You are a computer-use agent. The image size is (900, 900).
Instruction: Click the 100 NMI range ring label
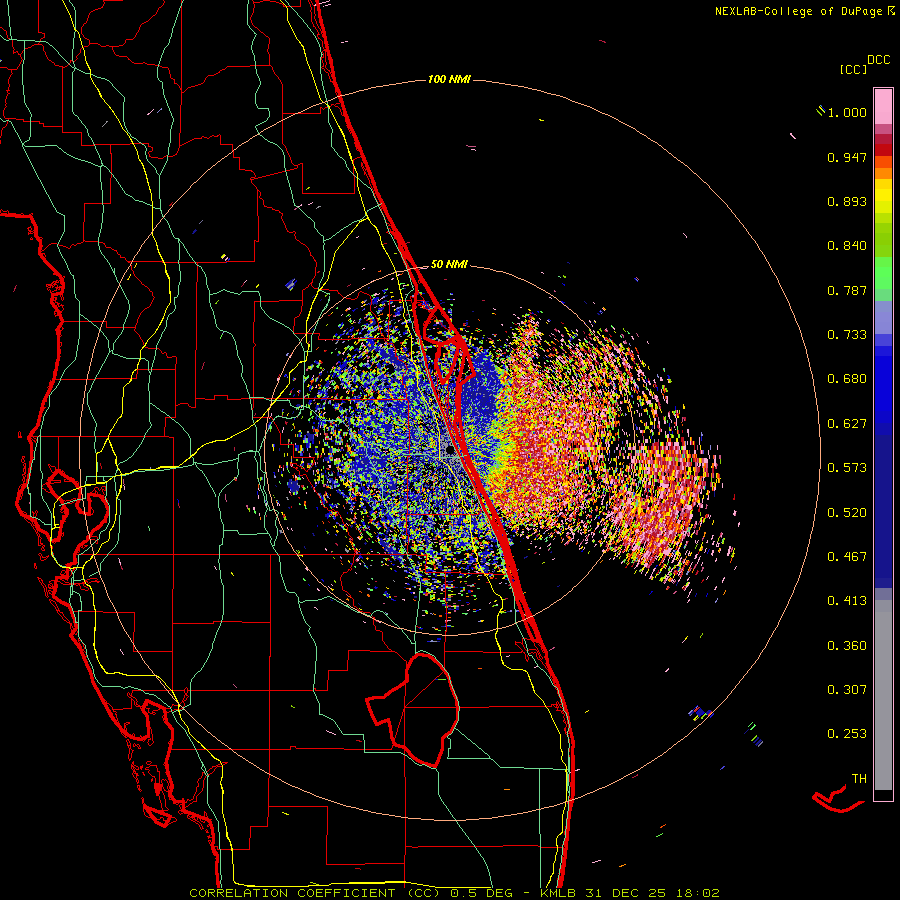[449, 79]
